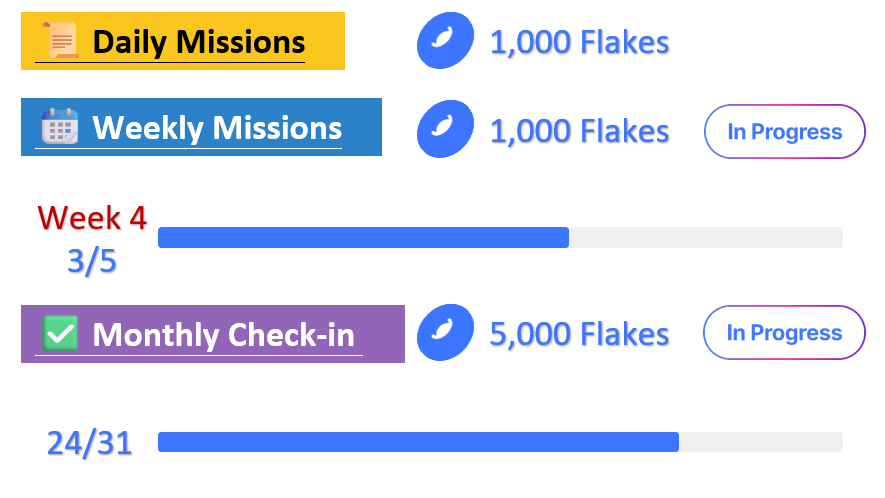Viewport: 885px width, 498px height.
Task: Click the Weekly 1,000 Flakes reward text
Action: tap(579, 131)
